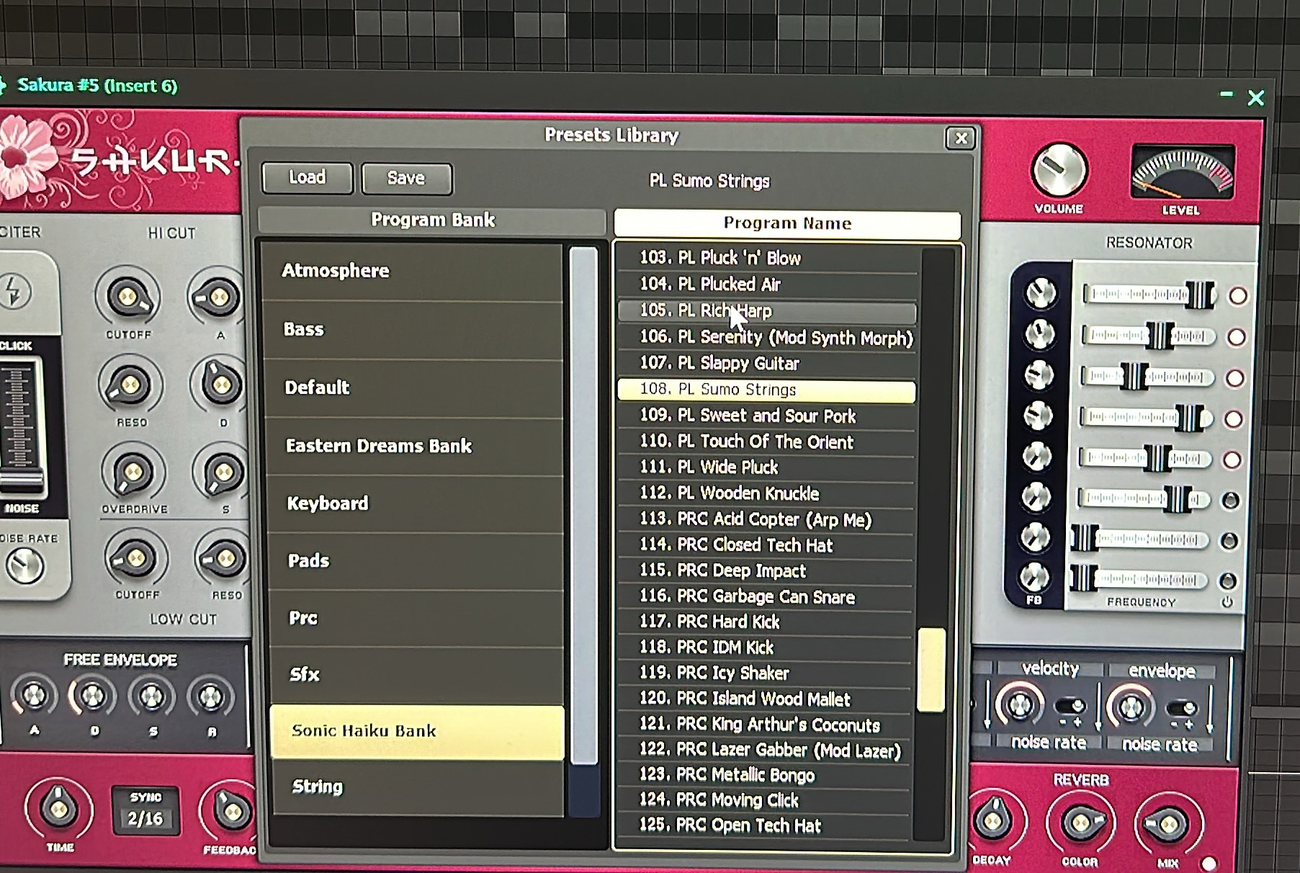
Task: Click the delay TIME knob
Action: tap(58, 807)
